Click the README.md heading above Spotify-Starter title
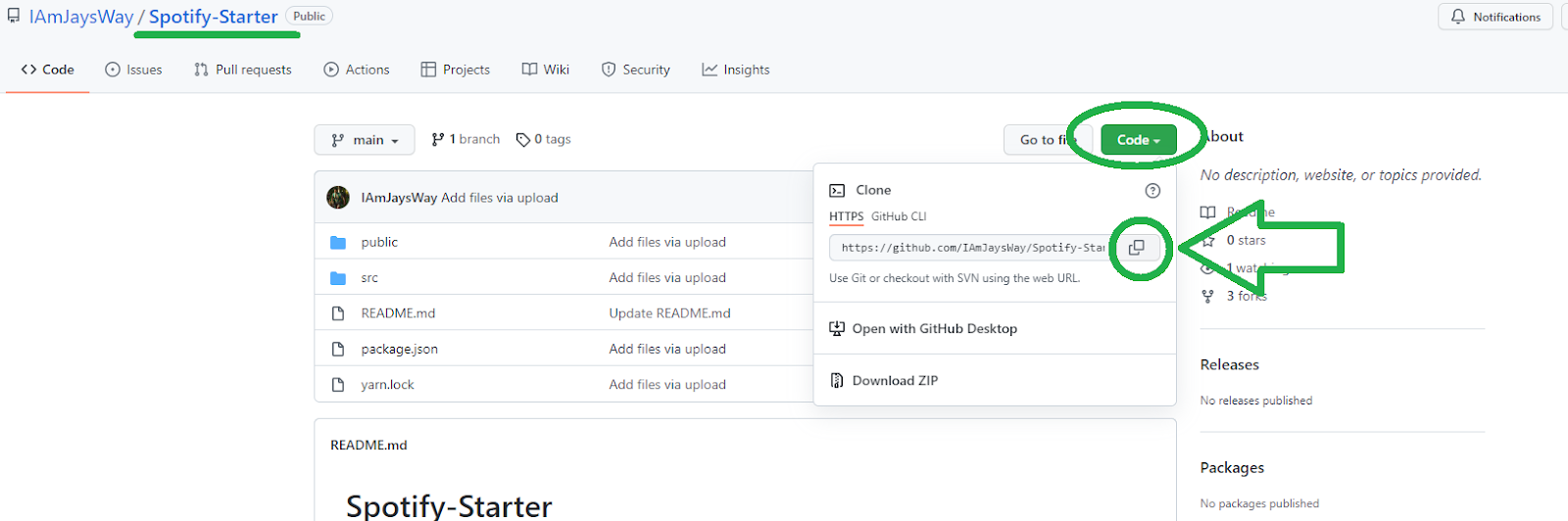The height and width of the screenshot is (521, 1568). [x=368, y=446]
